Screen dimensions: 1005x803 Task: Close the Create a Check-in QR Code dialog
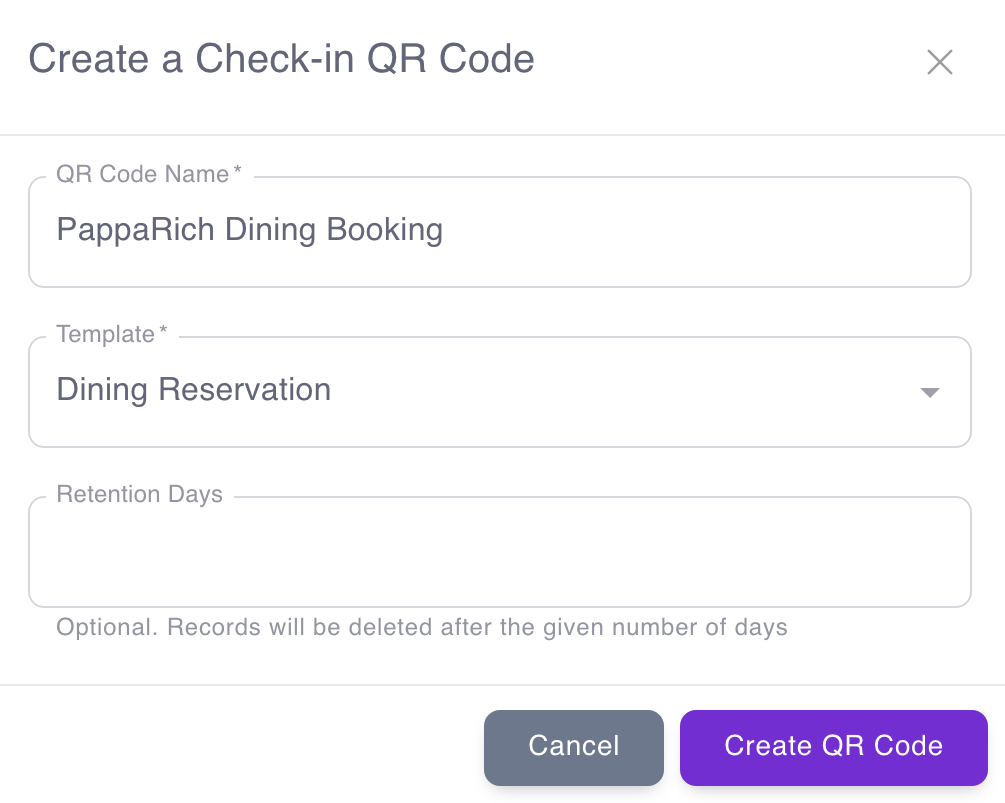[x=940, y=62]
